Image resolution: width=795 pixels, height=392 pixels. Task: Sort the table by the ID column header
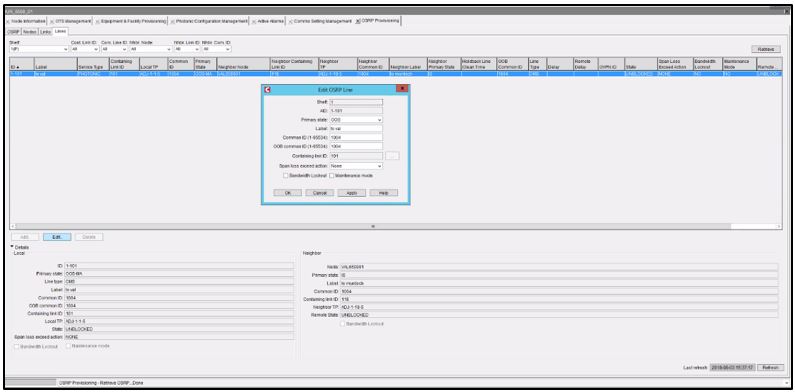pyautogui.click(x=21, y=64)
